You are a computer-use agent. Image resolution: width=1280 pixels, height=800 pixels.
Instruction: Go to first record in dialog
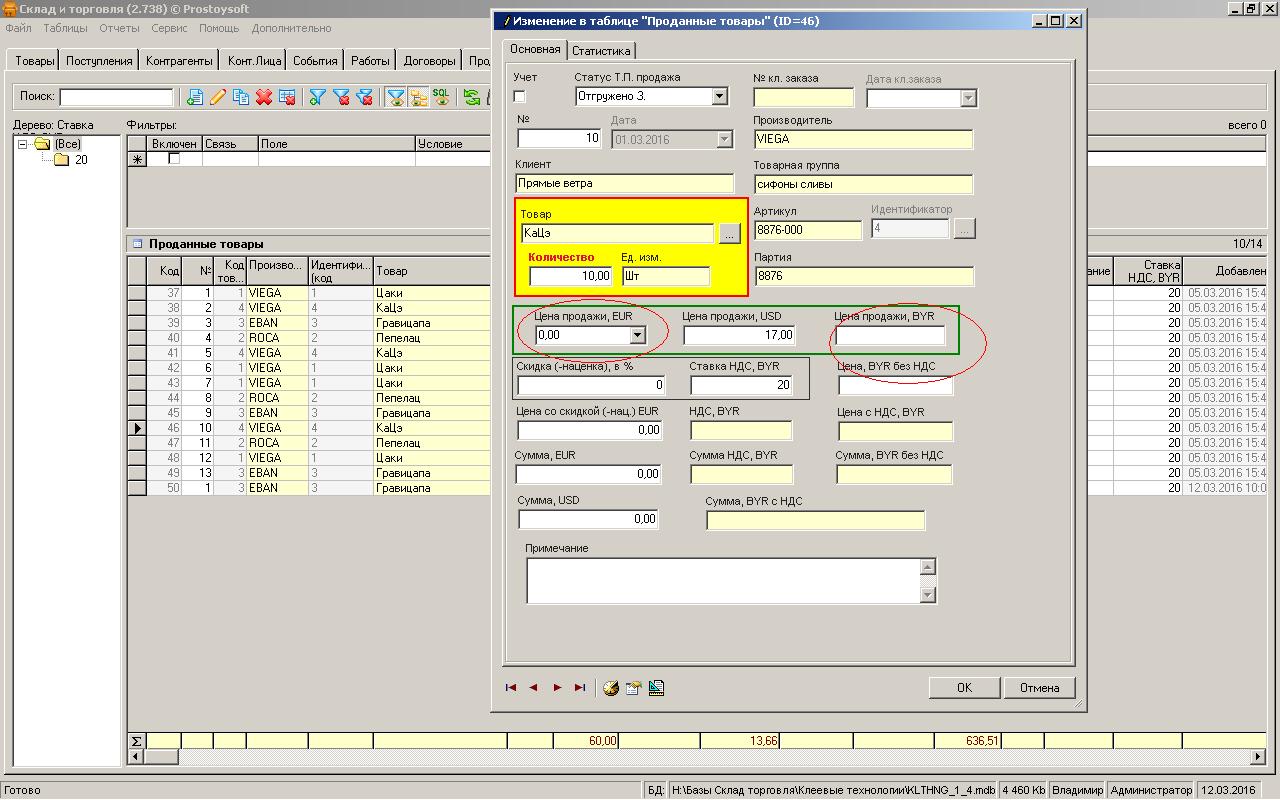click(511, 688)
